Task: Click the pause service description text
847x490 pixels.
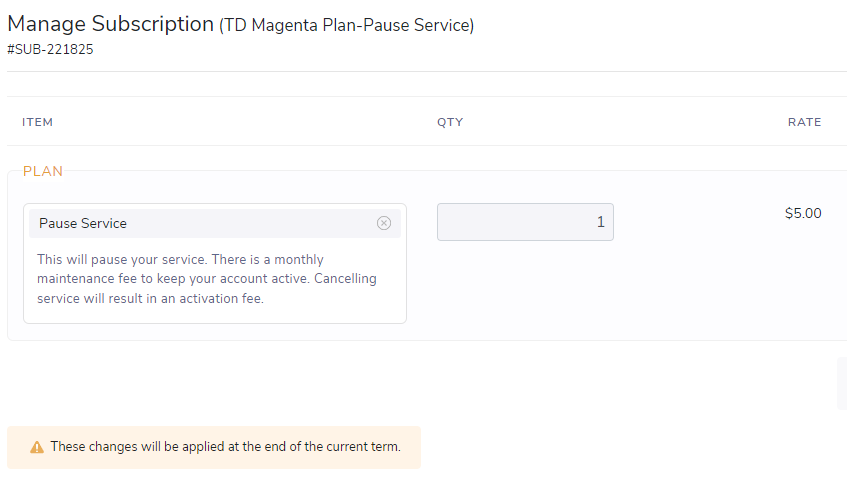Action: tap(207, 279)
